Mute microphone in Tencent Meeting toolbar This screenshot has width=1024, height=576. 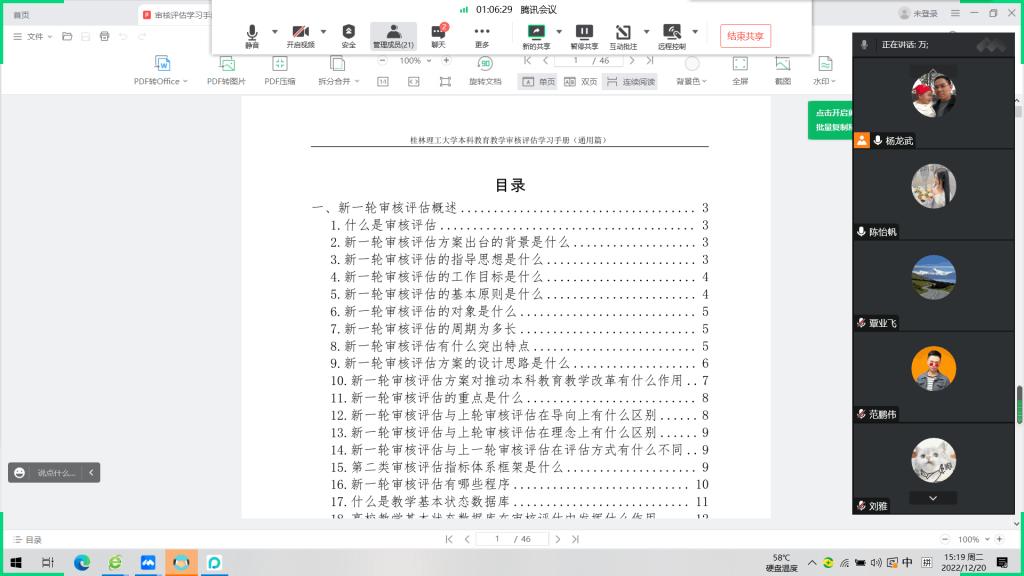pos(252,35)
